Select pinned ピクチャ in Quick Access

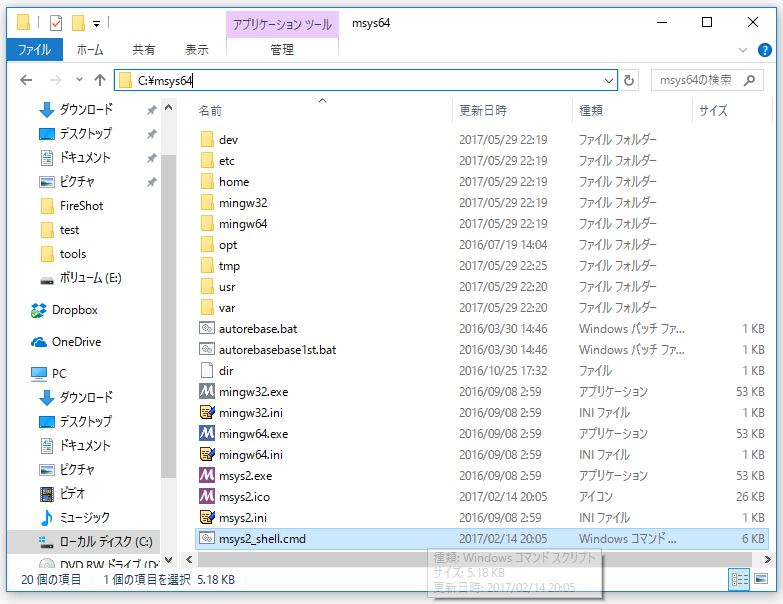coord(77,181)
